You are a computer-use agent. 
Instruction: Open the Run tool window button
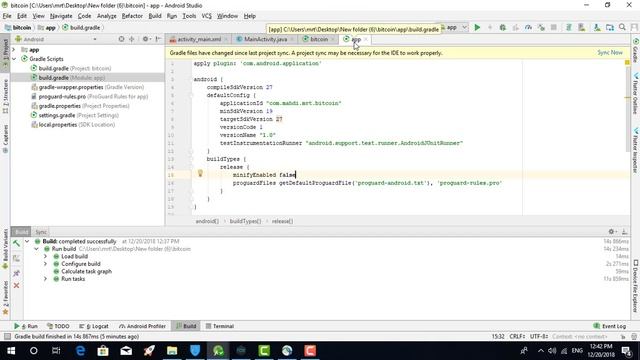point(26,326)
